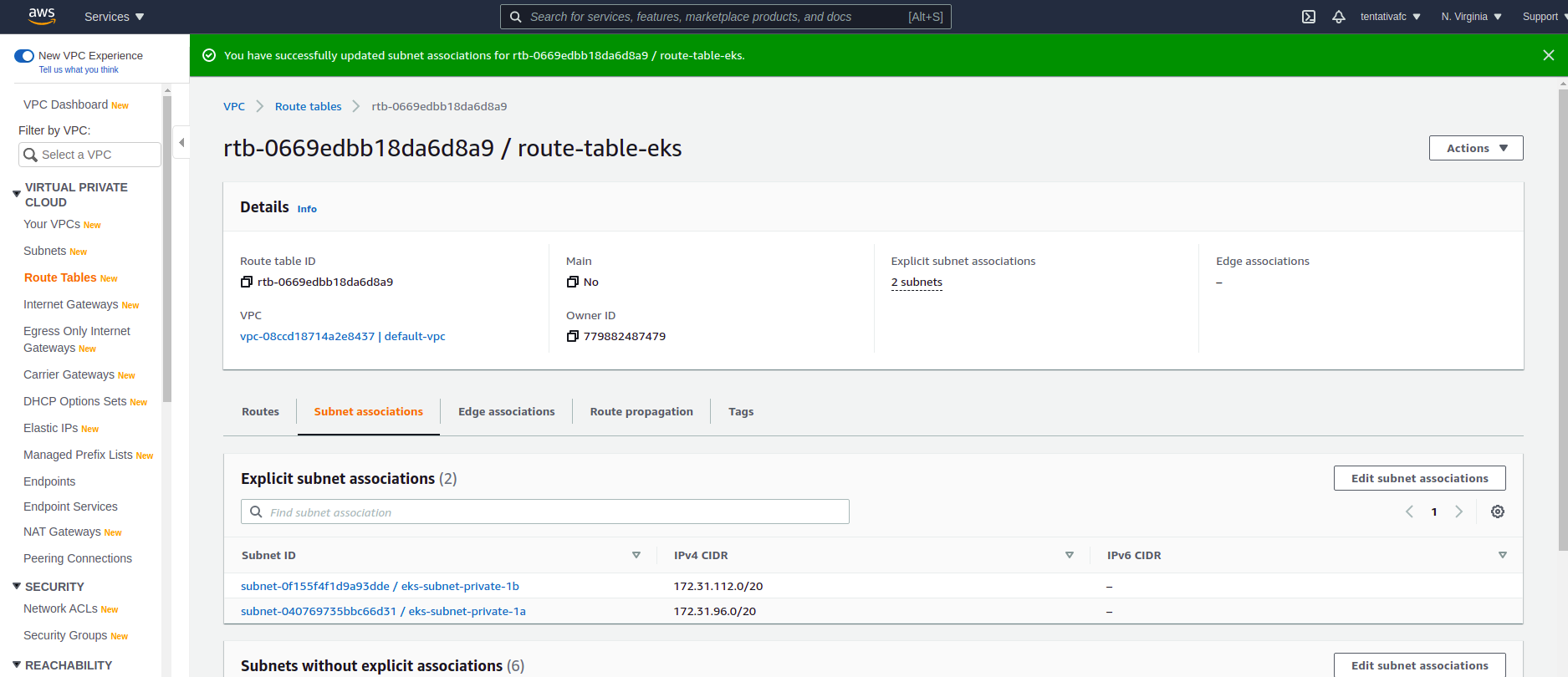Viewport: 1568px width, 677px height.
Task: Click the Select a VPC filter field
Action: (x=89, y=155)
